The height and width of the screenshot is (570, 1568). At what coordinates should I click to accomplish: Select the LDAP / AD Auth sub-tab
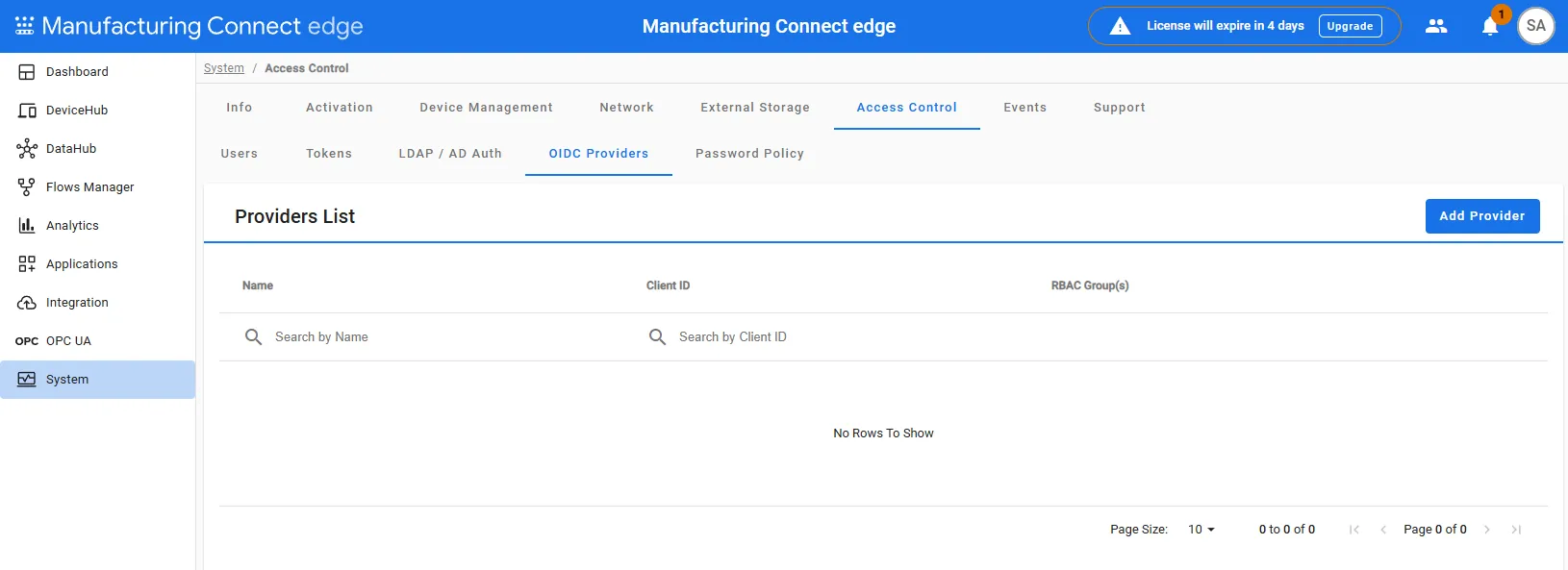[x=450, y=154]
